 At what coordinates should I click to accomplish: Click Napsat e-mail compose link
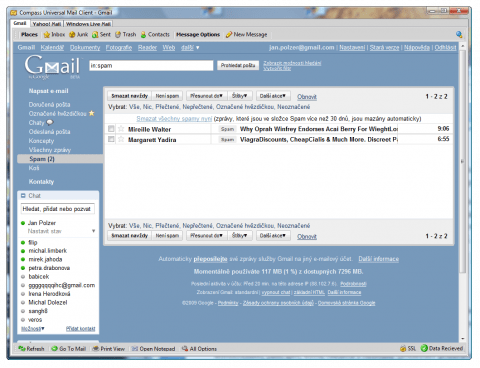[x=48, y=91]
